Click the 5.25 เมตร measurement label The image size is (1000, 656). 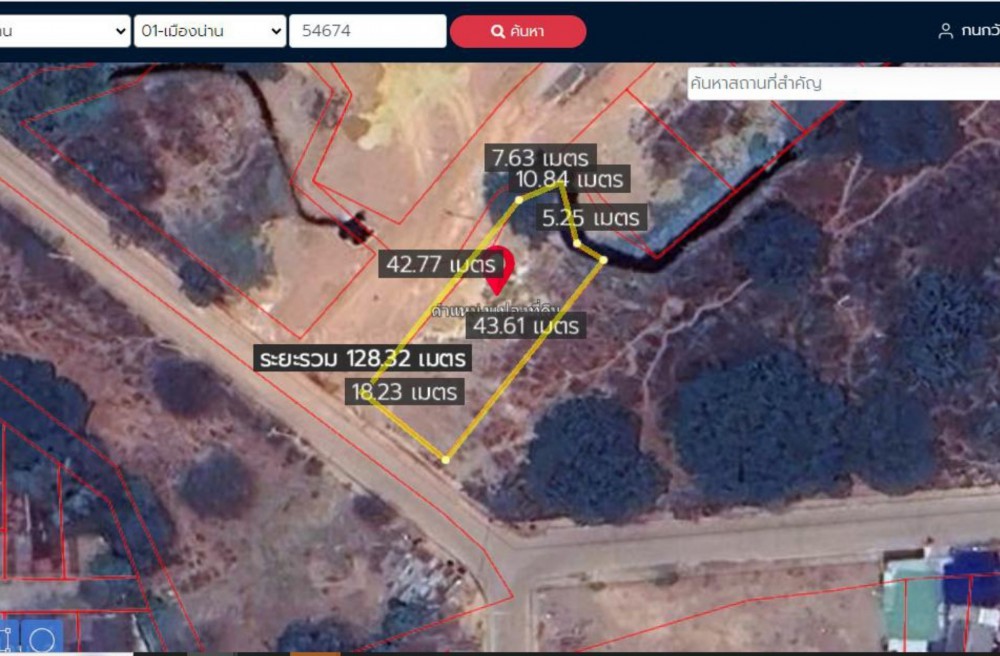pos(591,217)
